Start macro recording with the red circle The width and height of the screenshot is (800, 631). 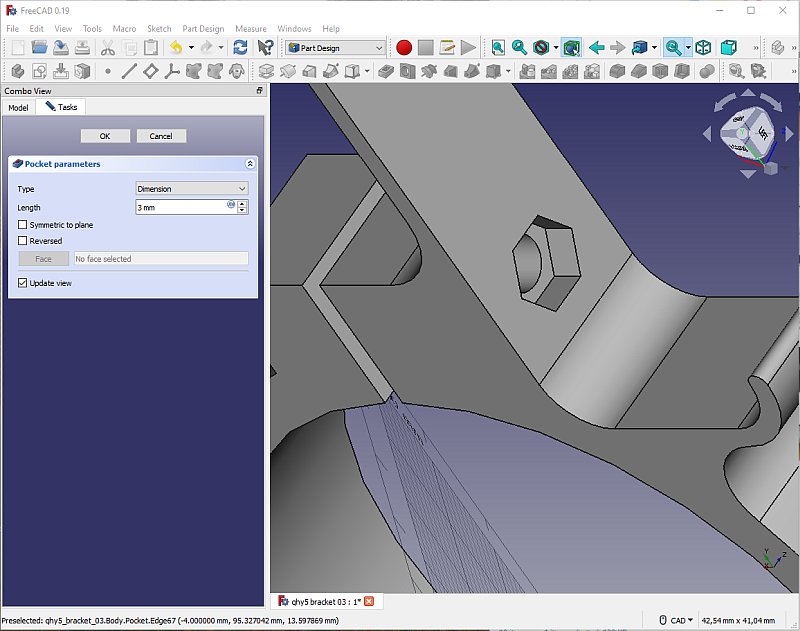tap(404, 48)
